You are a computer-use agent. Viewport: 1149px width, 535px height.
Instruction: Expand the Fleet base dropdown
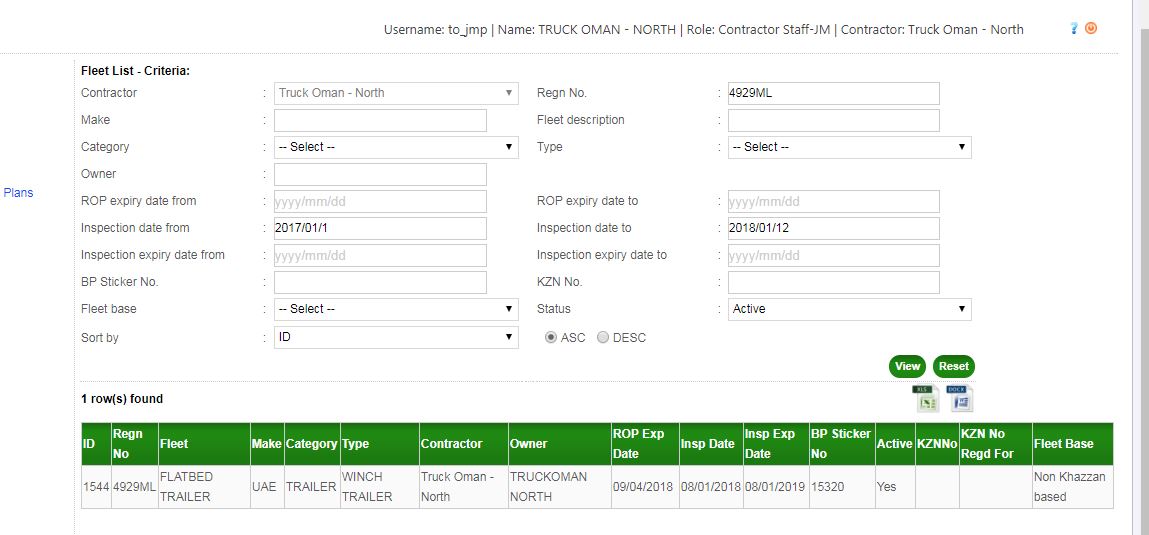tap(396, 309)
